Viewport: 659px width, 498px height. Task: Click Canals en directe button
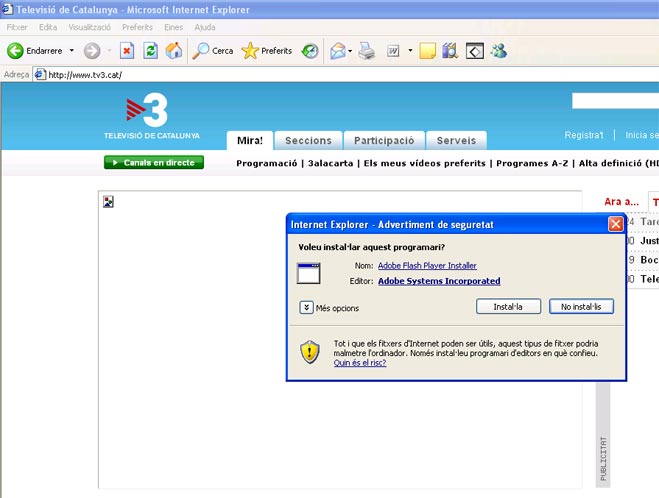tap(154, 163)
